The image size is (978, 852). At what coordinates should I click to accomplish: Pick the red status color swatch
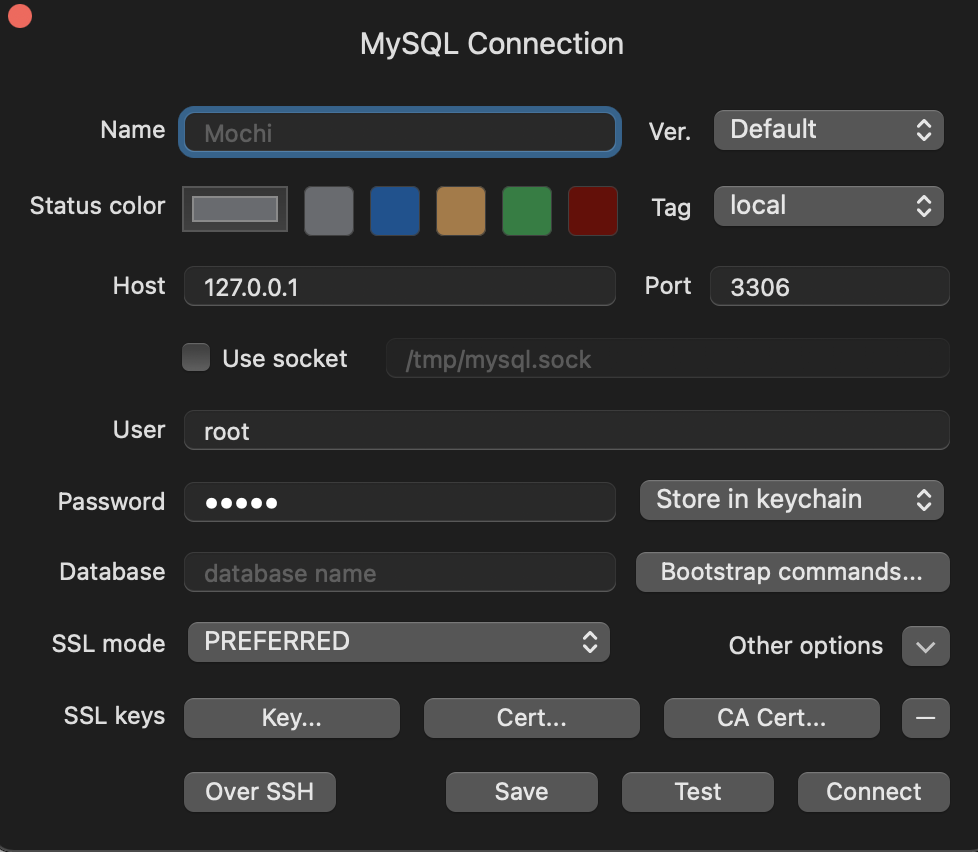pyautogui.click(x=592, y=210)
